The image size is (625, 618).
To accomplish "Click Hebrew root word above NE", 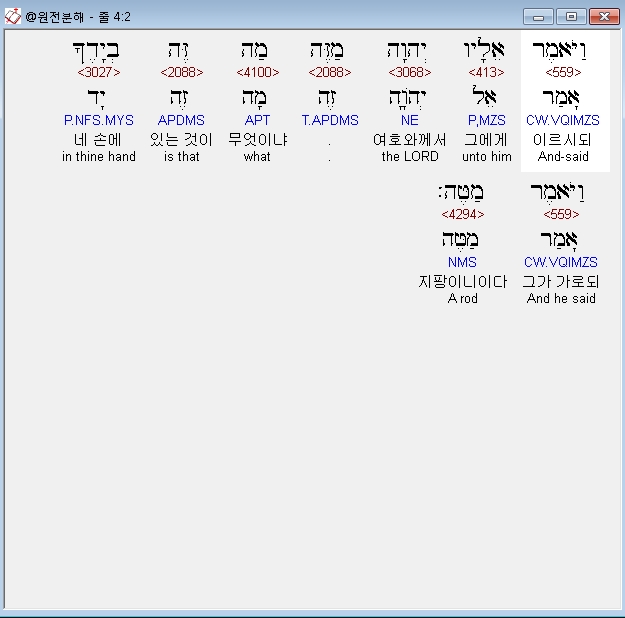I will coord(408,98).
